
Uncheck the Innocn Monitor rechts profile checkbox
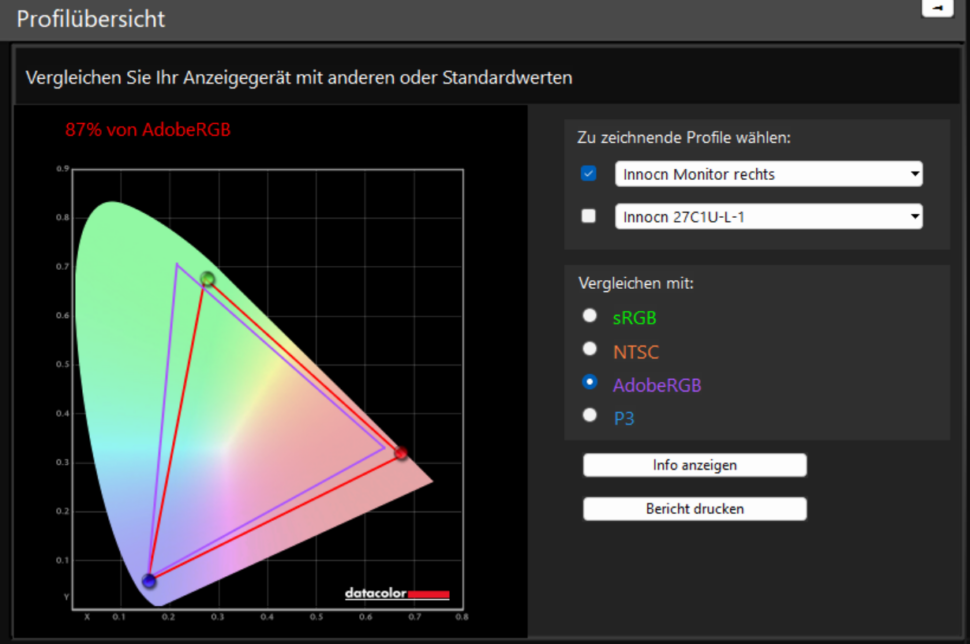[x=588, y=173]
